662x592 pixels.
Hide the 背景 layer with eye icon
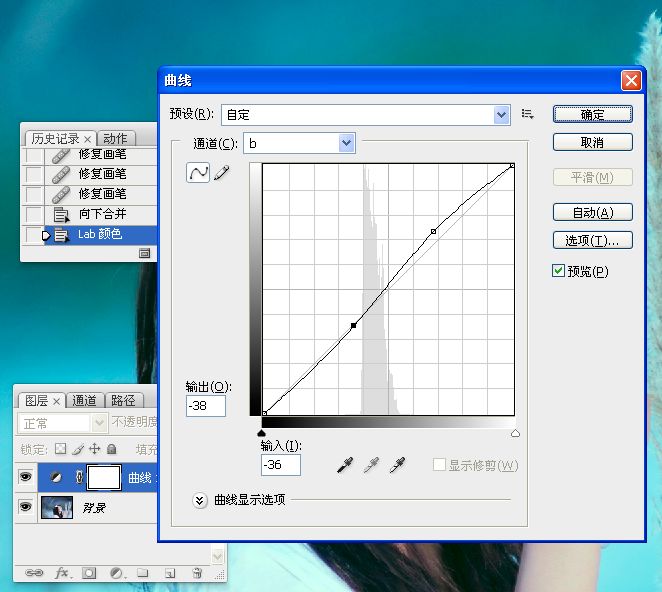[x=25, y=508]
